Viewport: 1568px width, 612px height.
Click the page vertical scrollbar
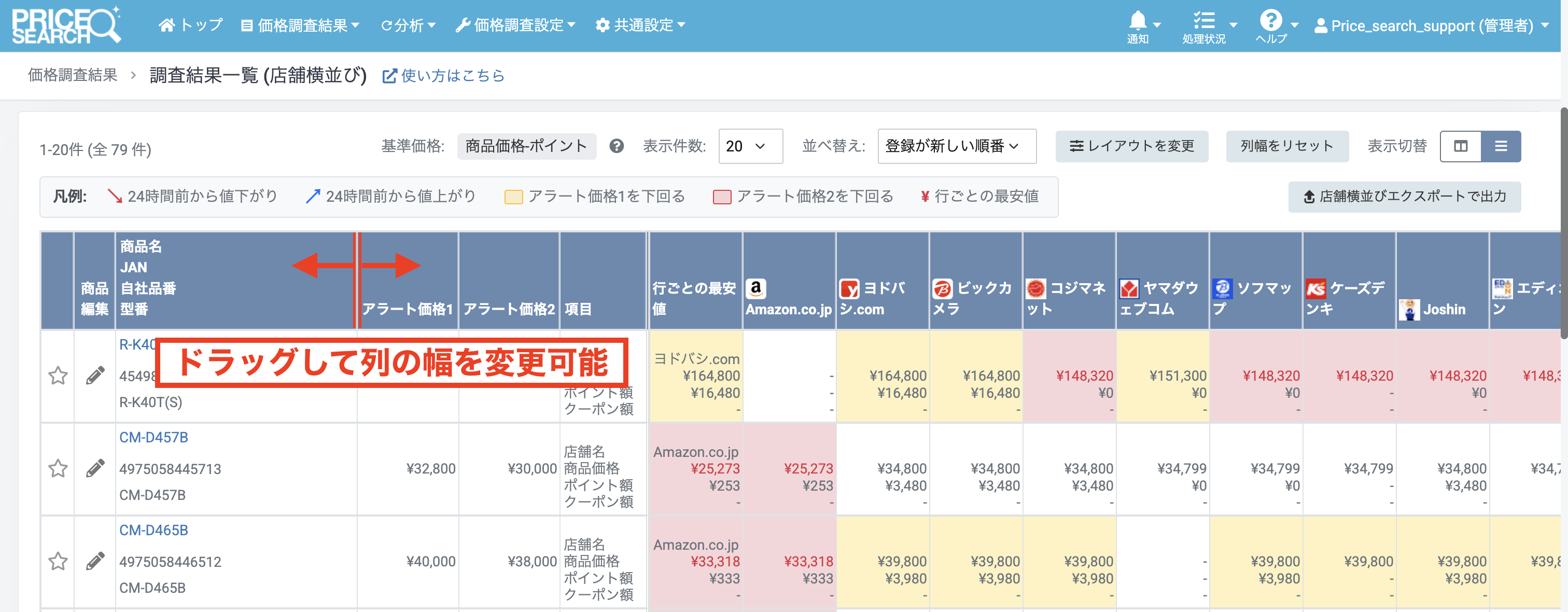1563,222
